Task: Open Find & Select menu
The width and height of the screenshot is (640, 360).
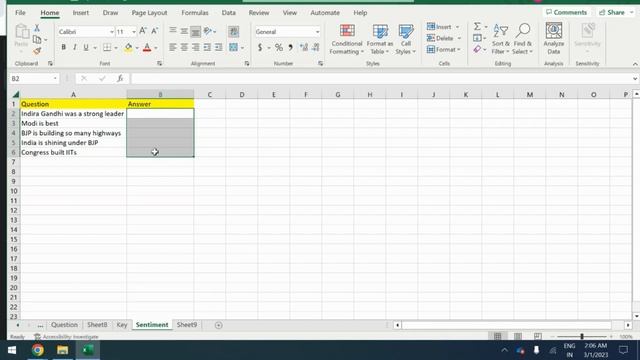Action: 523,39
